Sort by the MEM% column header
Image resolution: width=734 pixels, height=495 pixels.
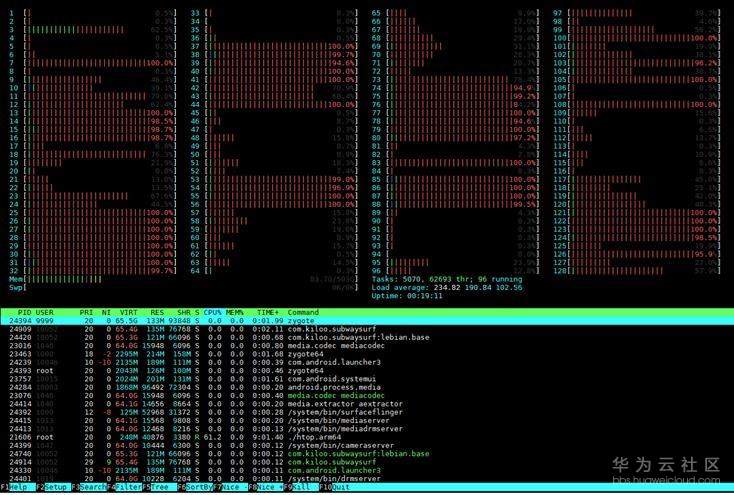[235, 312]
